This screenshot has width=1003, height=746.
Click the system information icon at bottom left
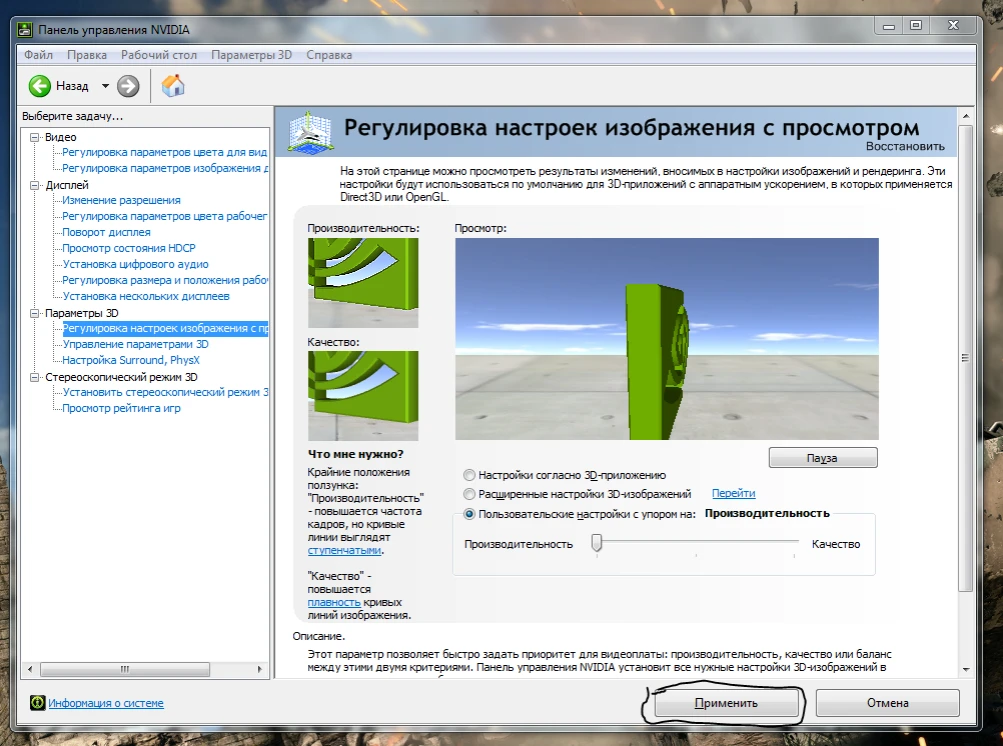pos(38,703)
